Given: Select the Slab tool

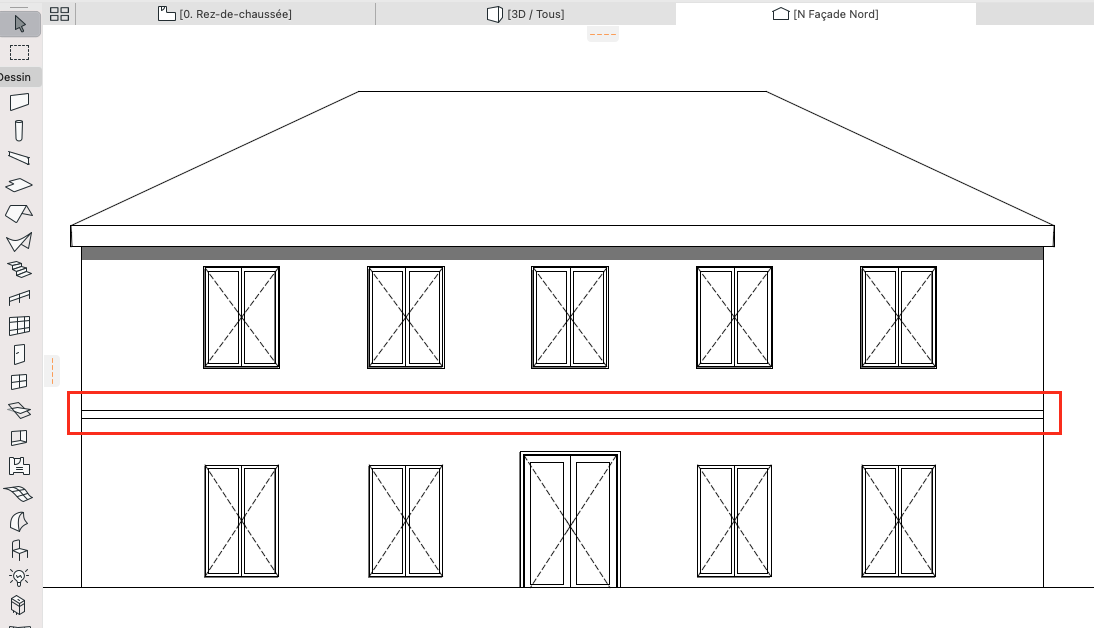Looking at the screenshot, I should click(x=20, y=185).
